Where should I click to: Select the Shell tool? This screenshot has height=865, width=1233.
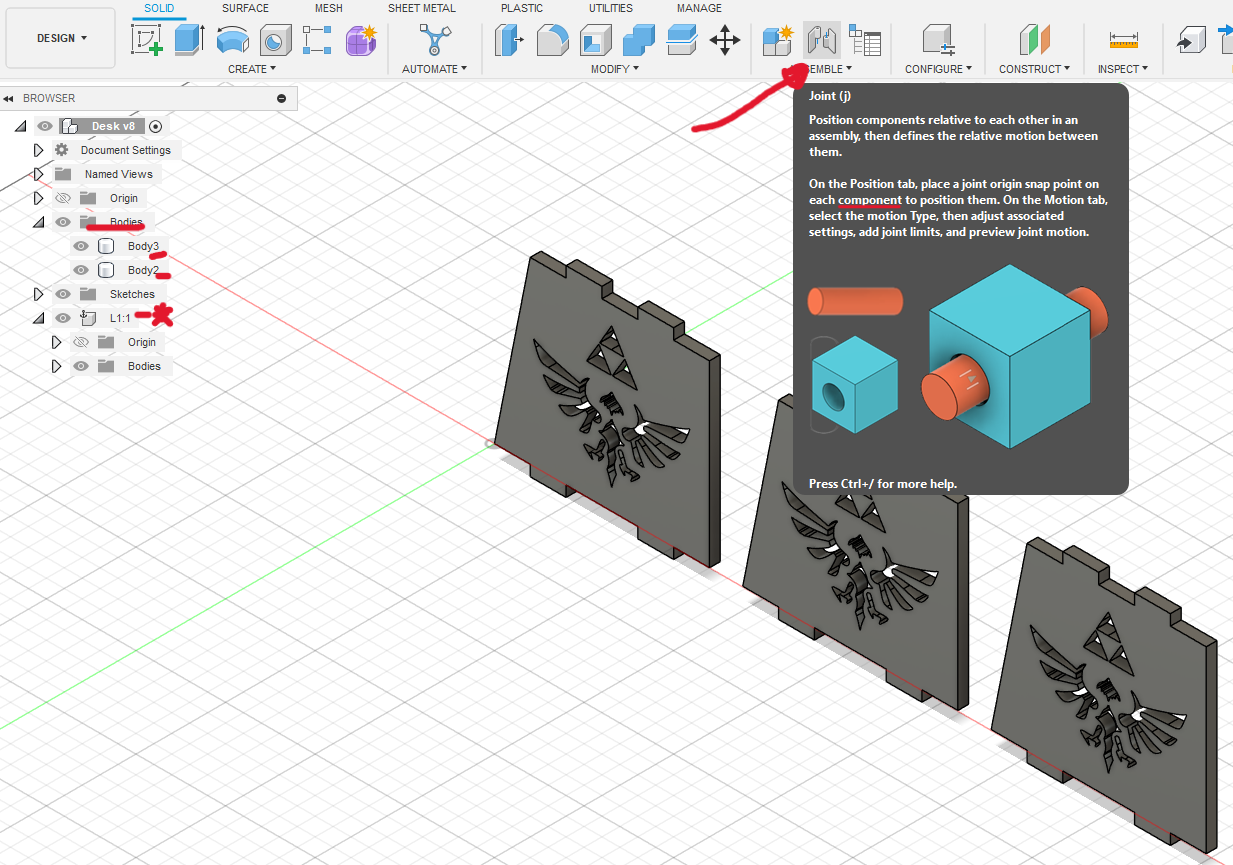(x=595, y=40)
